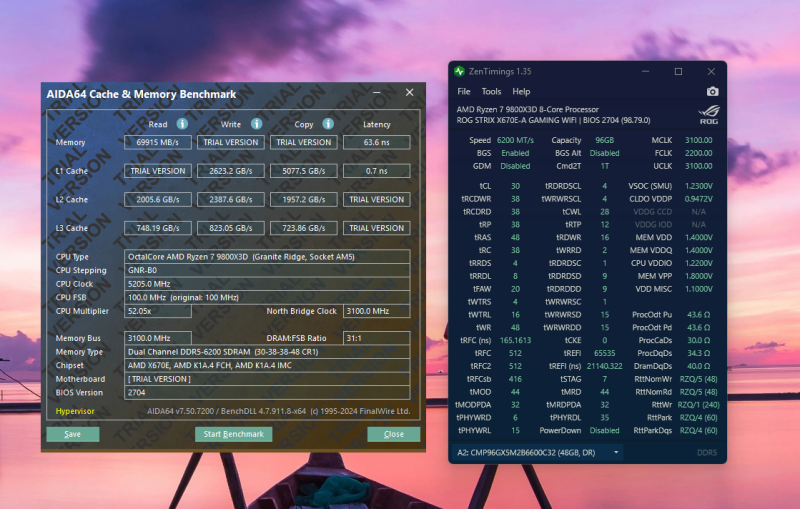Click the North Bridge Clock 3100.0 MHz field
The height and width of the screenshot is (509, 800).
(x=377, y=311)
